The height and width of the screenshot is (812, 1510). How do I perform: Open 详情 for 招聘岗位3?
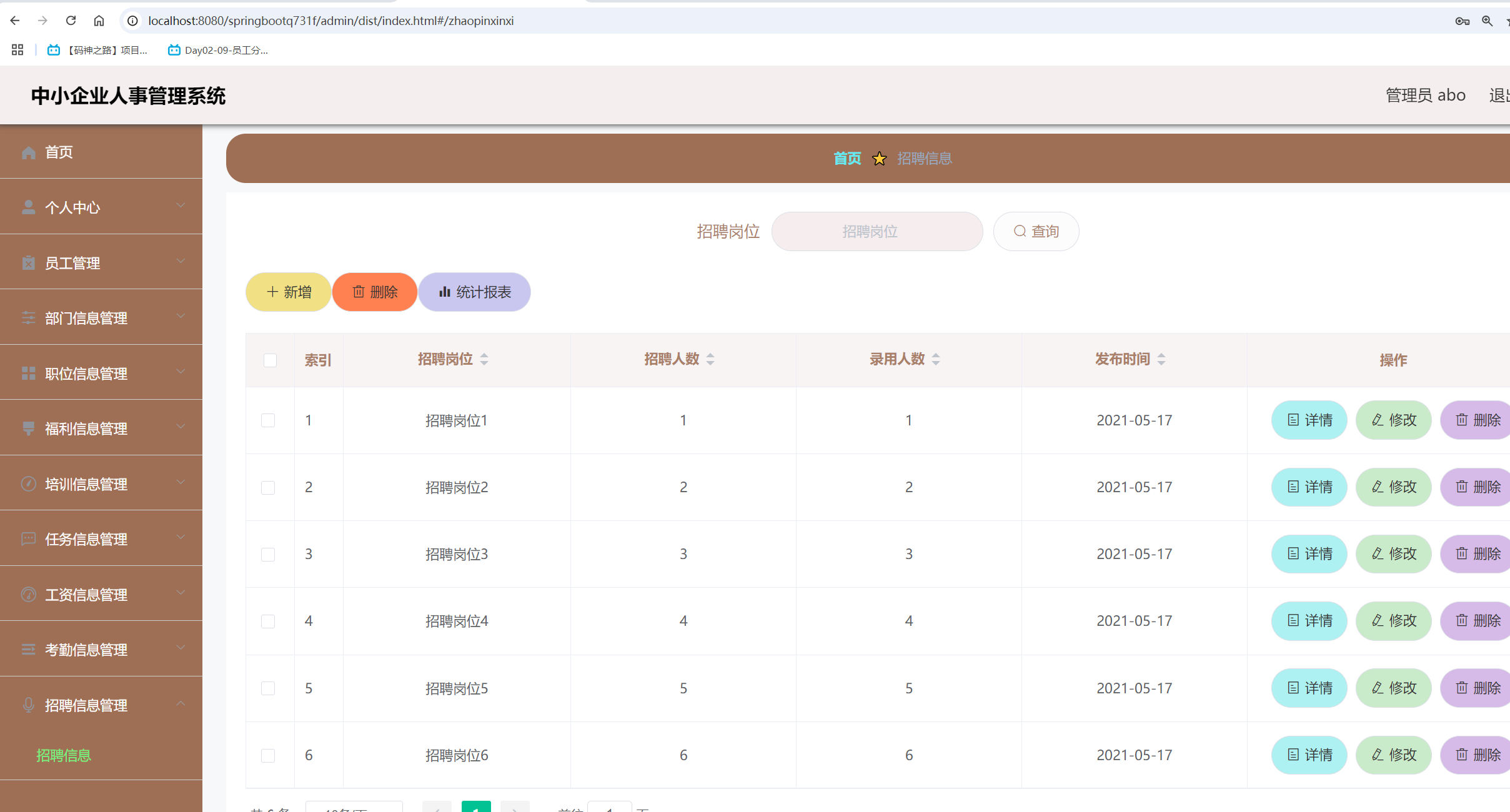tap(1309, 553)
